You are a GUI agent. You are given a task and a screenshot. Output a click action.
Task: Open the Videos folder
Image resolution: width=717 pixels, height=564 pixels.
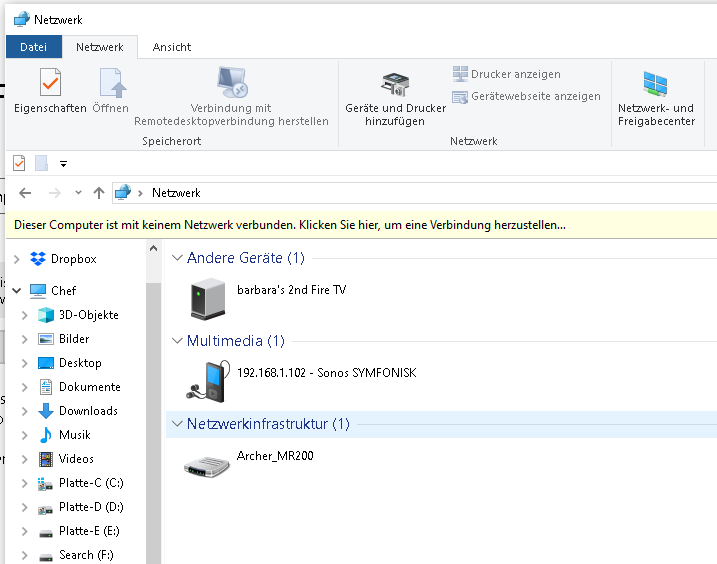(66, 459)
